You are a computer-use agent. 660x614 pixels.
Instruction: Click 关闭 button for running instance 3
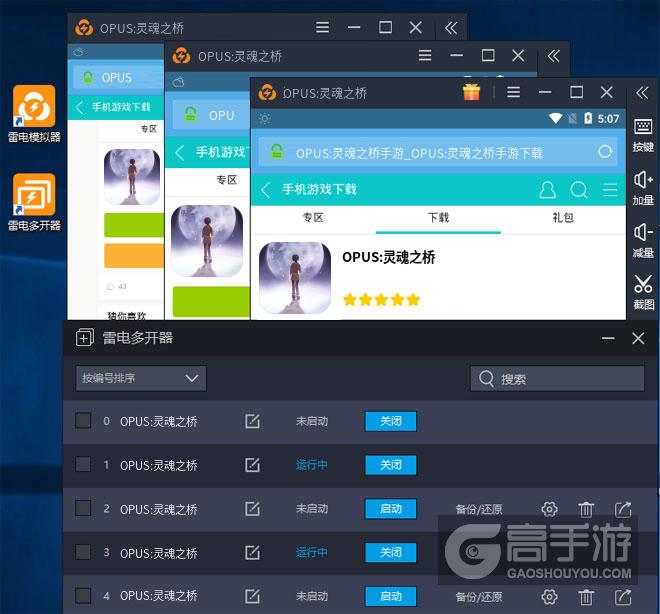[x=391, y=553]
